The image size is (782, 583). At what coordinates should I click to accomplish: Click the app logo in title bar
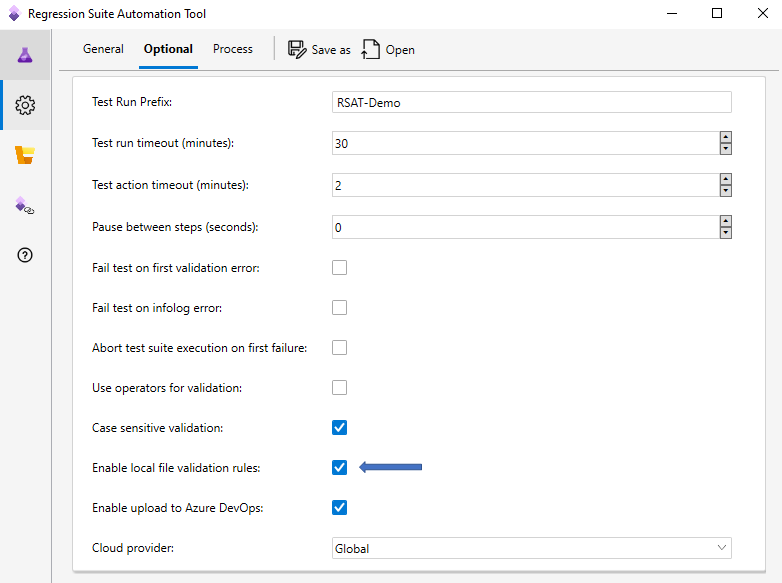(14, 14)
